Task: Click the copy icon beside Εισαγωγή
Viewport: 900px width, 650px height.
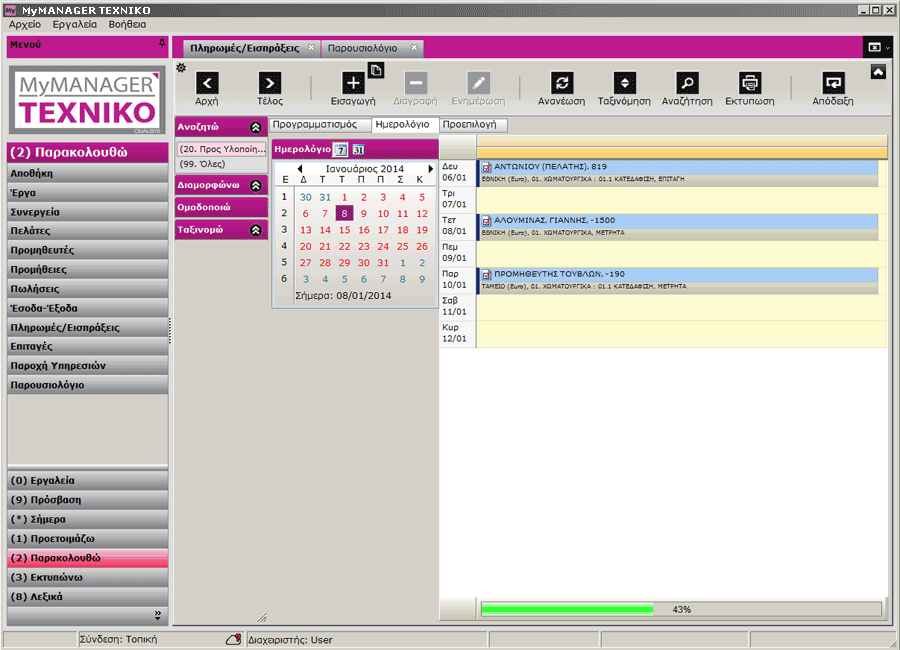Action: tap(376, 70)
